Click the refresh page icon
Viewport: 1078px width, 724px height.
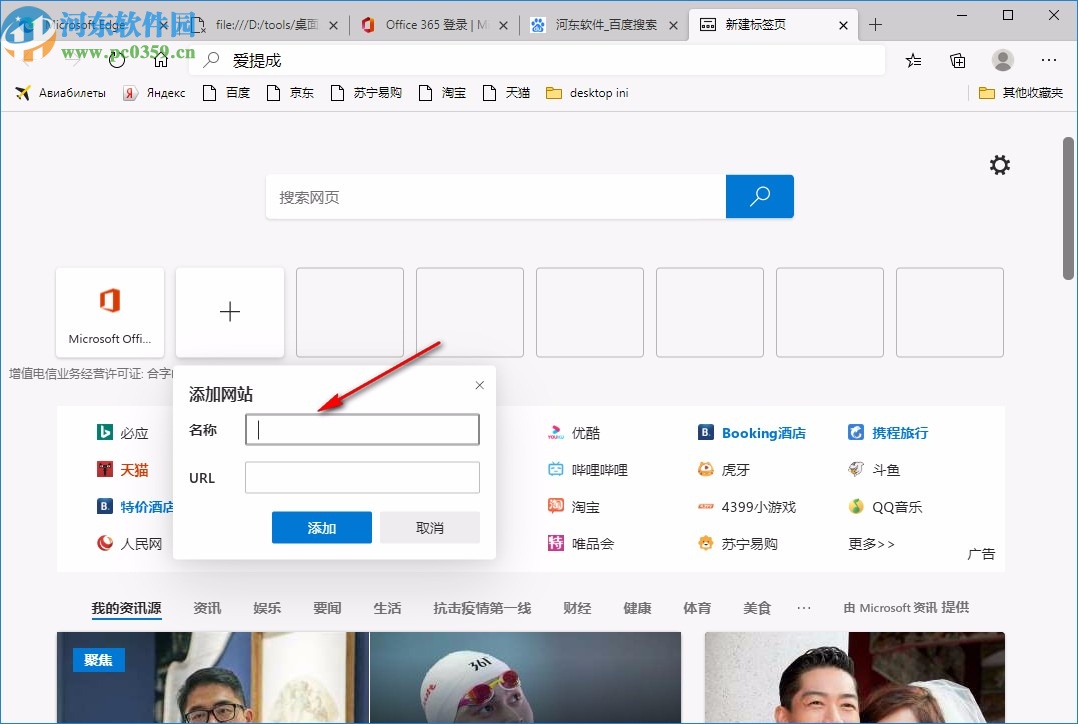click(117, 59)
